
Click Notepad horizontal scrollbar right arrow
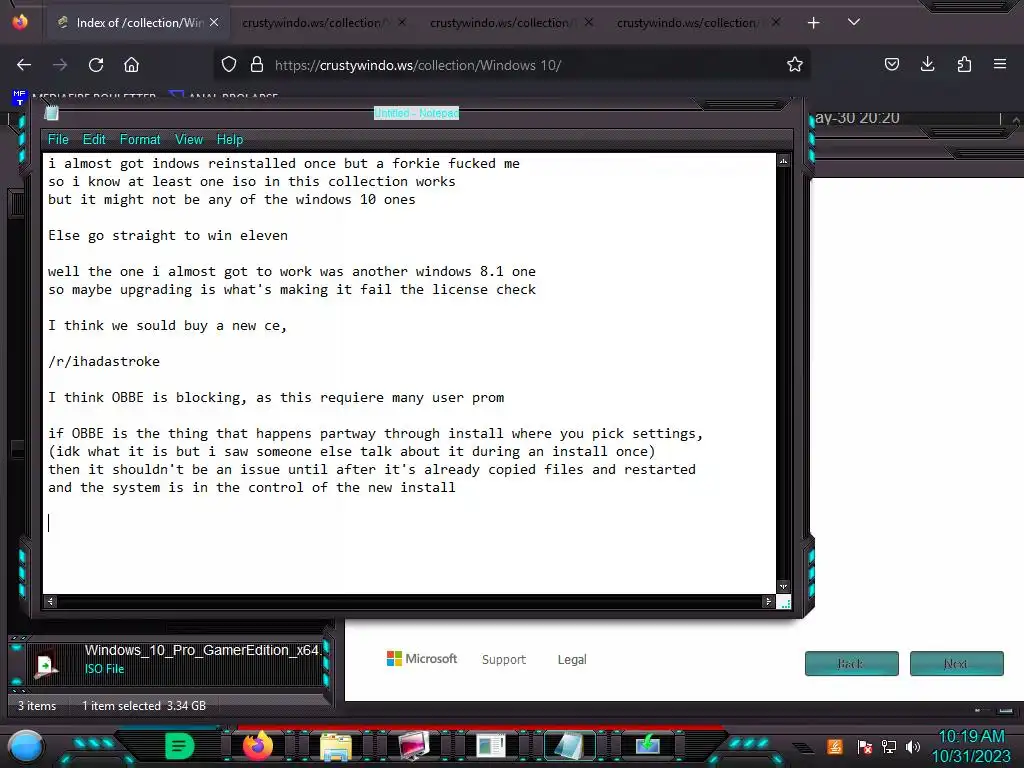[x=768, y=601]
